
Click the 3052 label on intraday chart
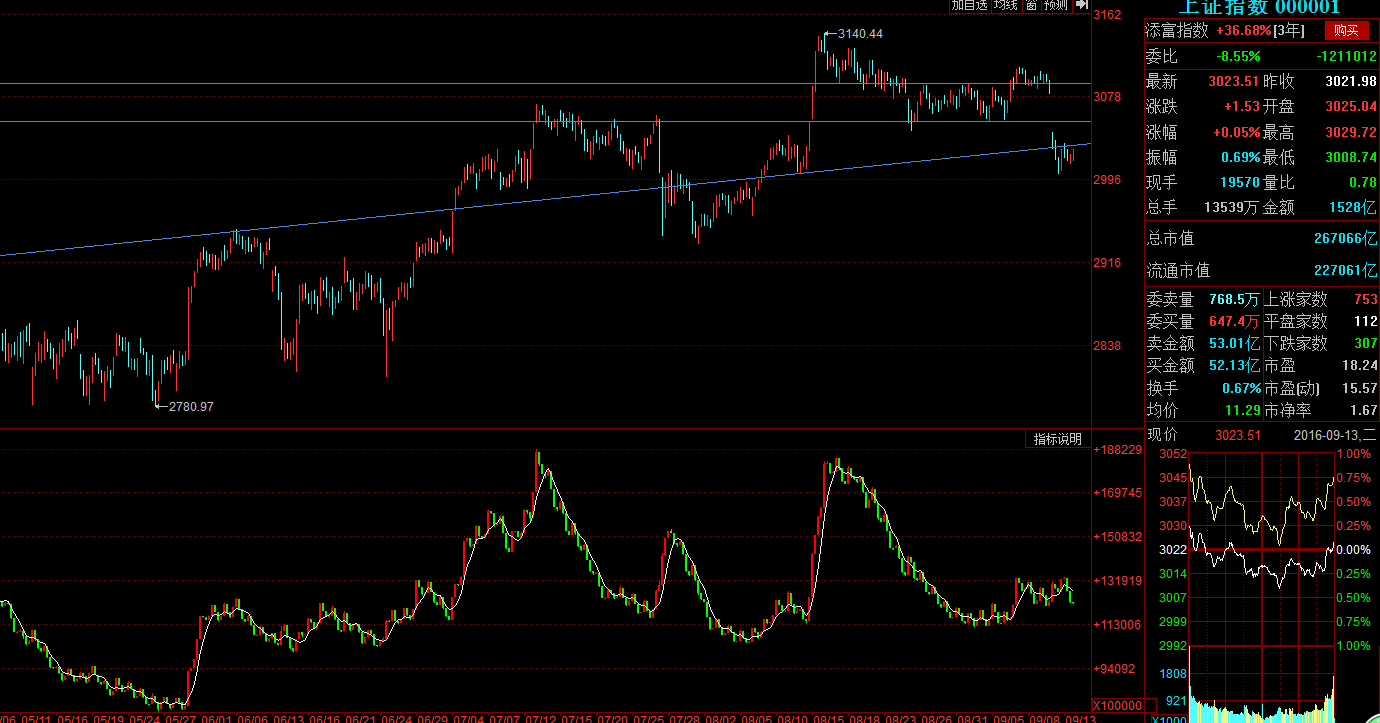tap(1172, 454)
